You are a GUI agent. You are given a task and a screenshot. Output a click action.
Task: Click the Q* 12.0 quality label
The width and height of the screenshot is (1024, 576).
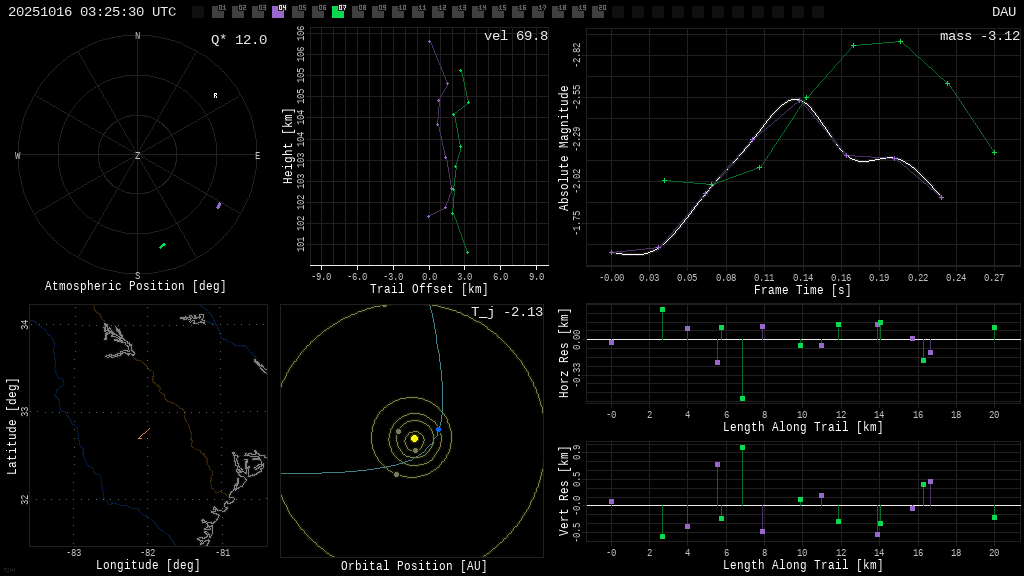point(238,40)
